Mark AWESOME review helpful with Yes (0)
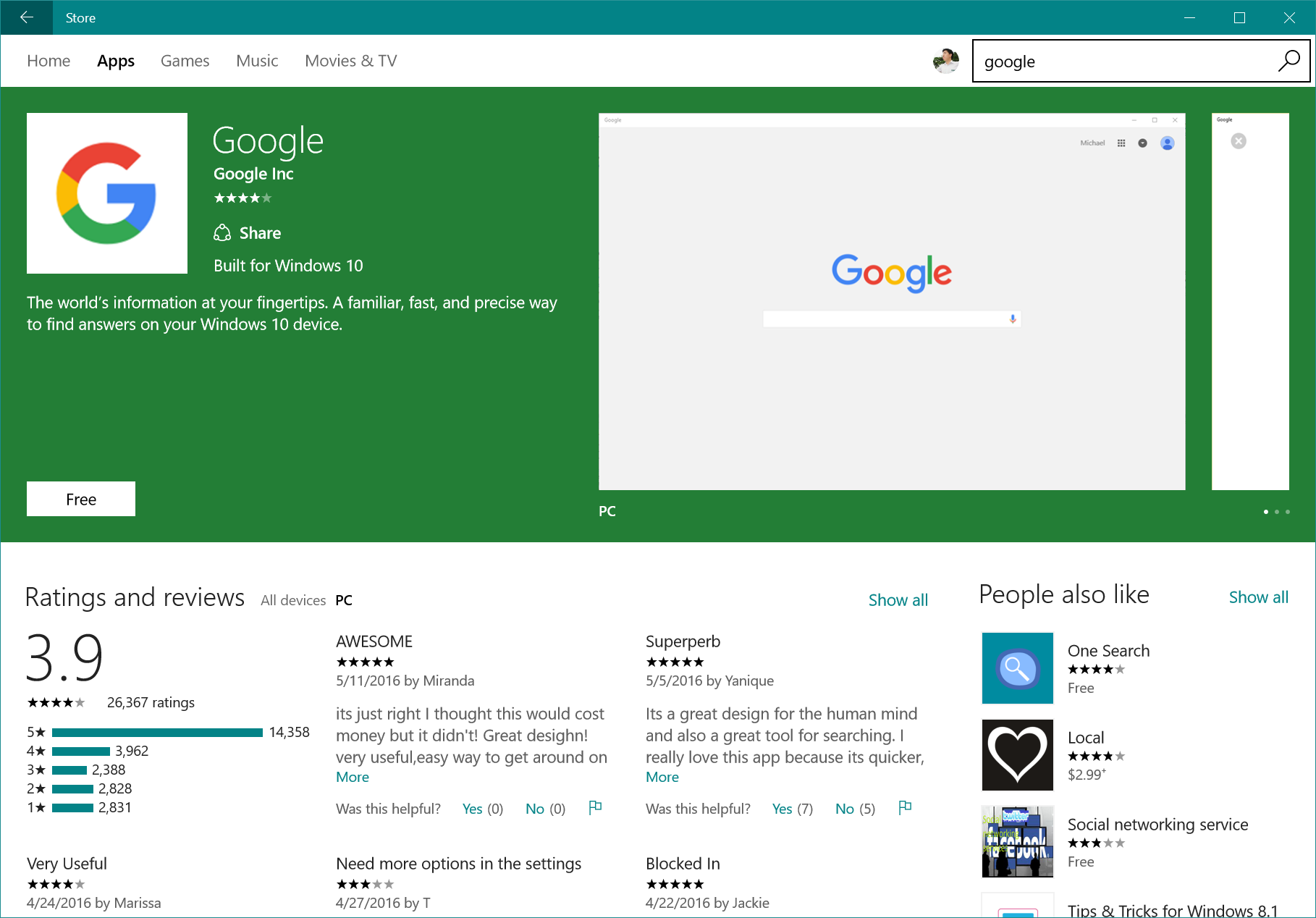The image size is (1316, 918). [482, 809]
